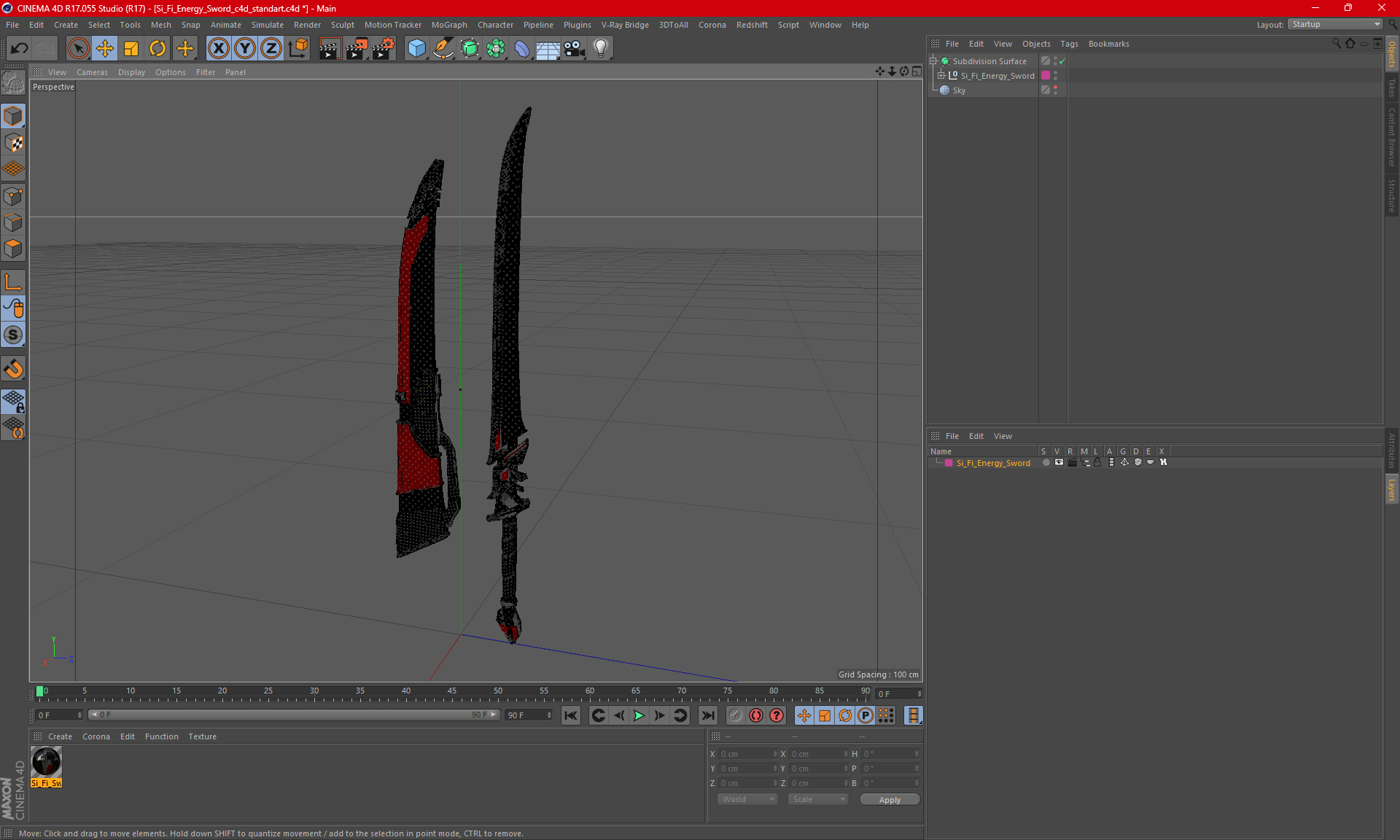This screenshot has width=1400, height=840.
Task: Click the pink layer swatch of Si_Fi_Energy_Sword
Action: click(x=1046, y=76)
